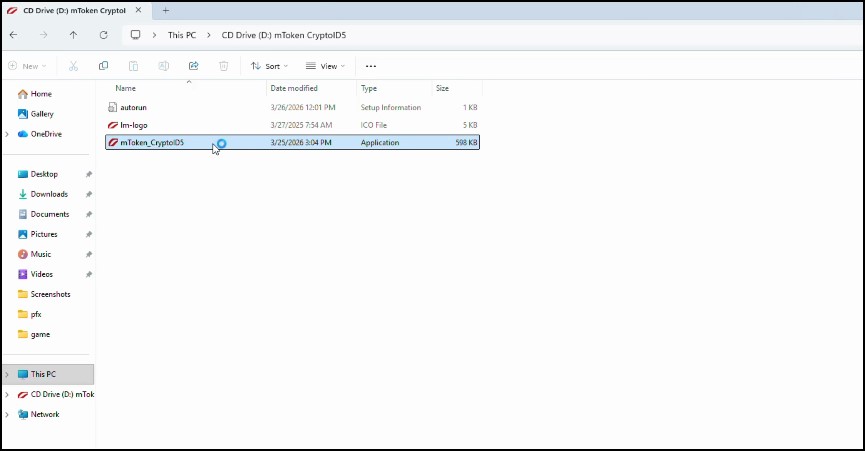Unpin Desktop using its pin icon
This screenshot has width=865, height=451.
pyautogui.click(x=89, y=174)
